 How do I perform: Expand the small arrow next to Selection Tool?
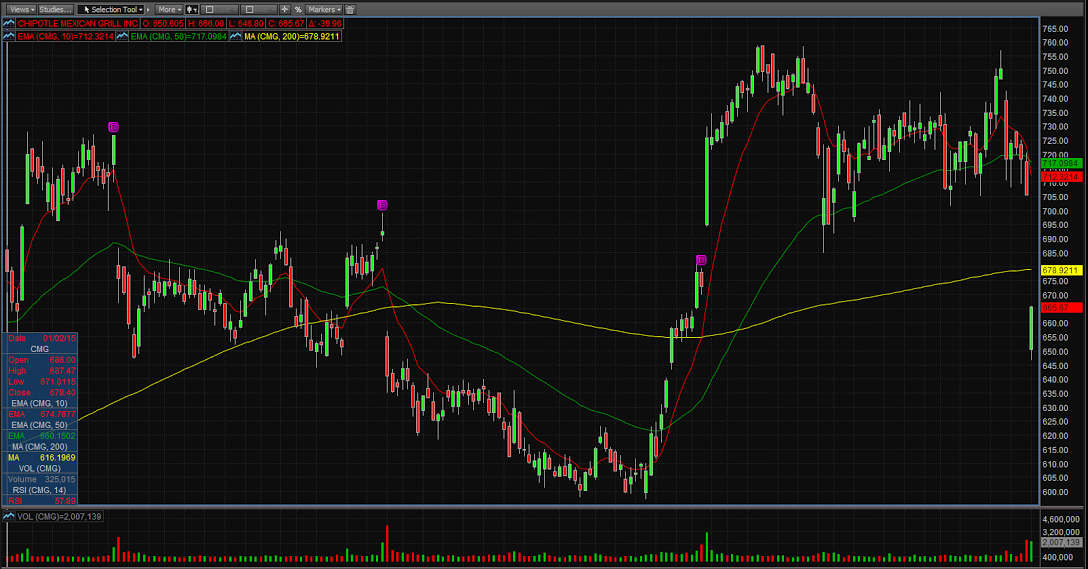click(x=148, y=10)
